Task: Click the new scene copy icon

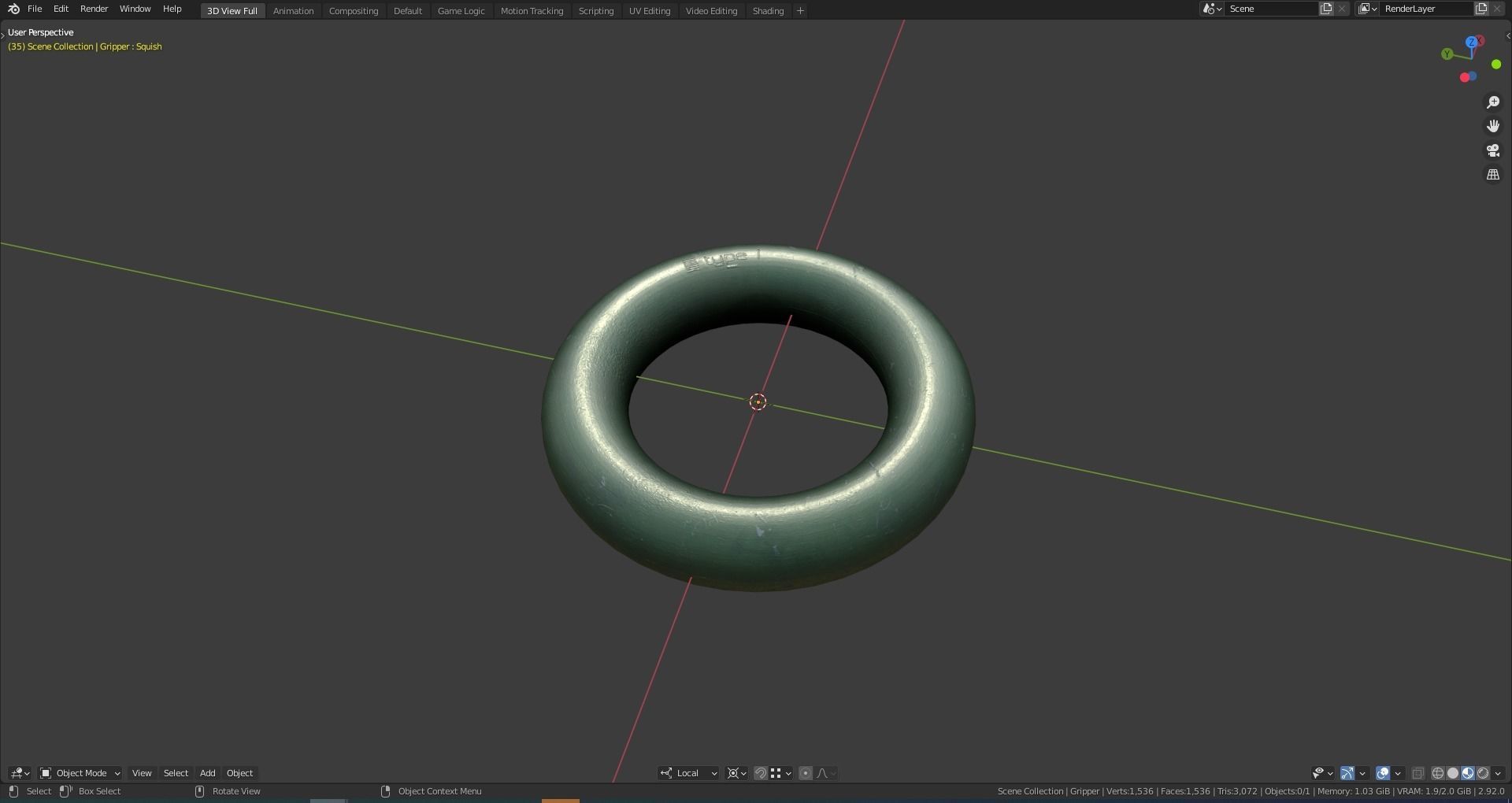Action: tap(1326, 9)
